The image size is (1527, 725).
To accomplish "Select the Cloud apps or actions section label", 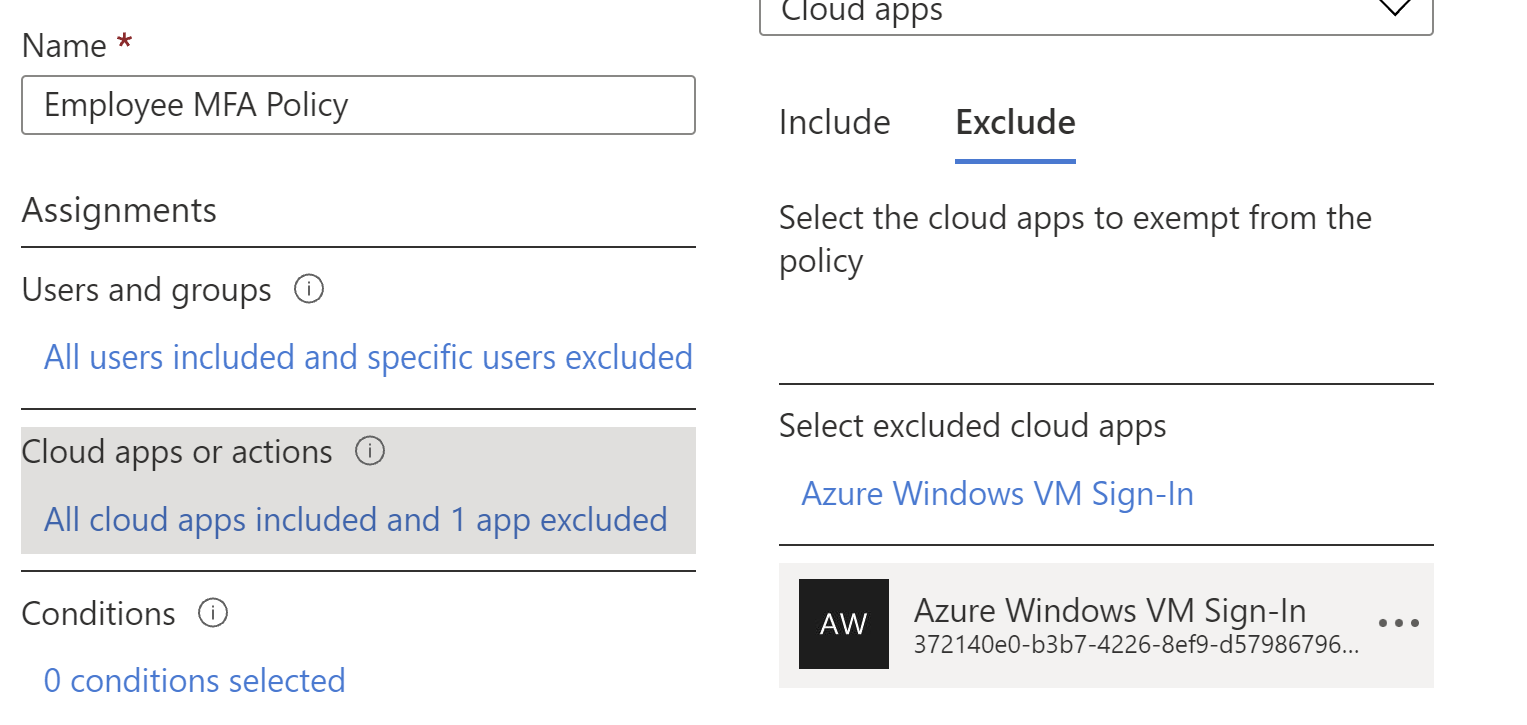I will click(177, 452).
